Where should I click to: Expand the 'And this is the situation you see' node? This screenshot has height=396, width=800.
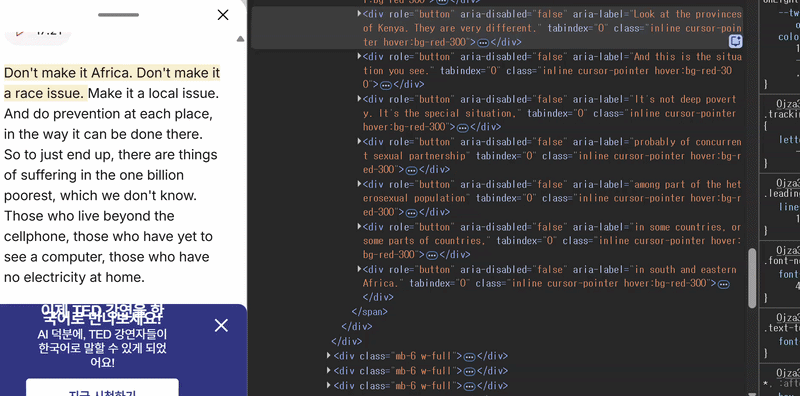pos(359,56)
